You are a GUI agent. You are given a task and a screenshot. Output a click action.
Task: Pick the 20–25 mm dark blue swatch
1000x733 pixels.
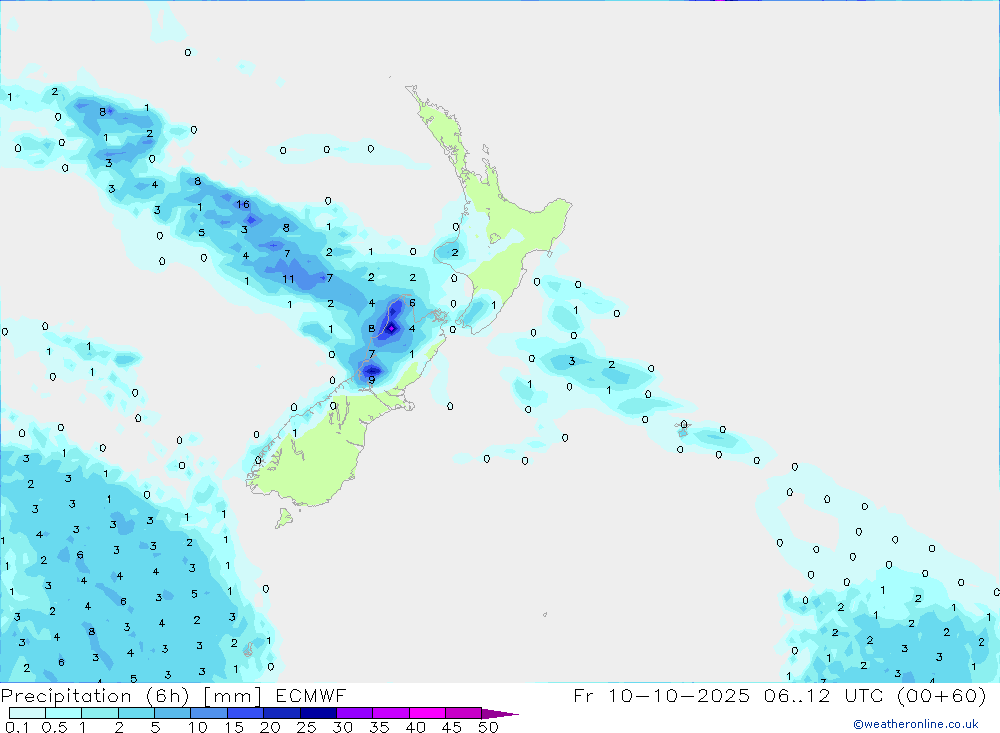tap(282, 713)
